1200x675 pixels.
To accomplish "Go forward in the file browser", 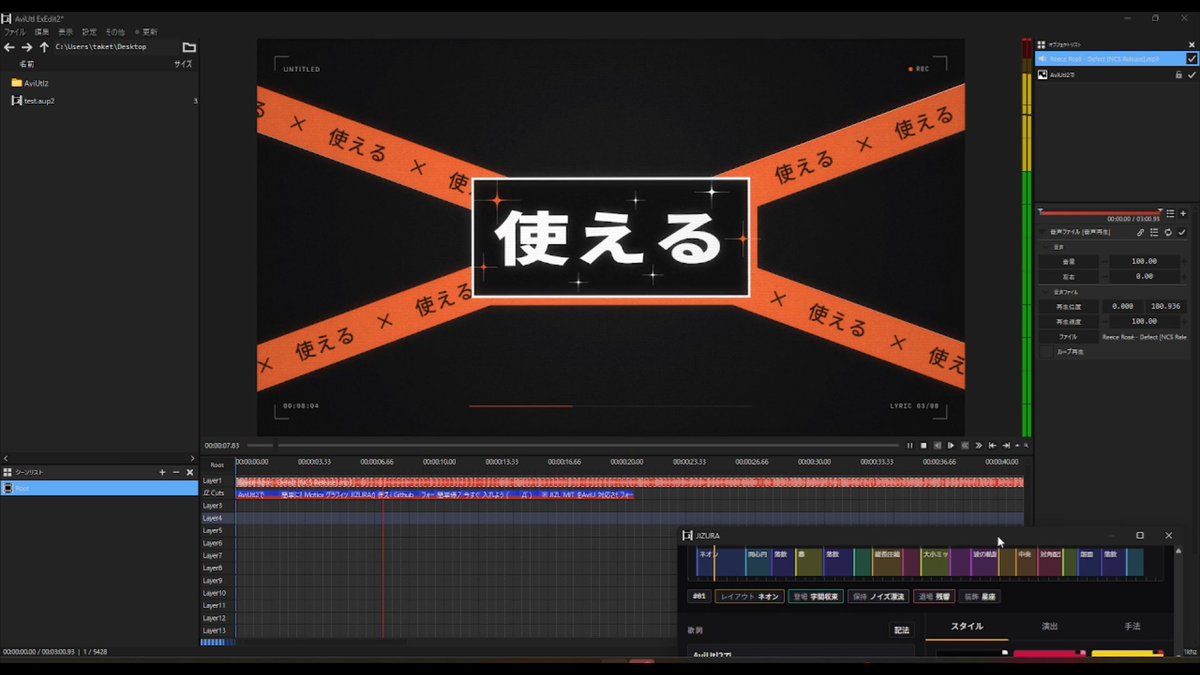I will (x=27, y=47).
